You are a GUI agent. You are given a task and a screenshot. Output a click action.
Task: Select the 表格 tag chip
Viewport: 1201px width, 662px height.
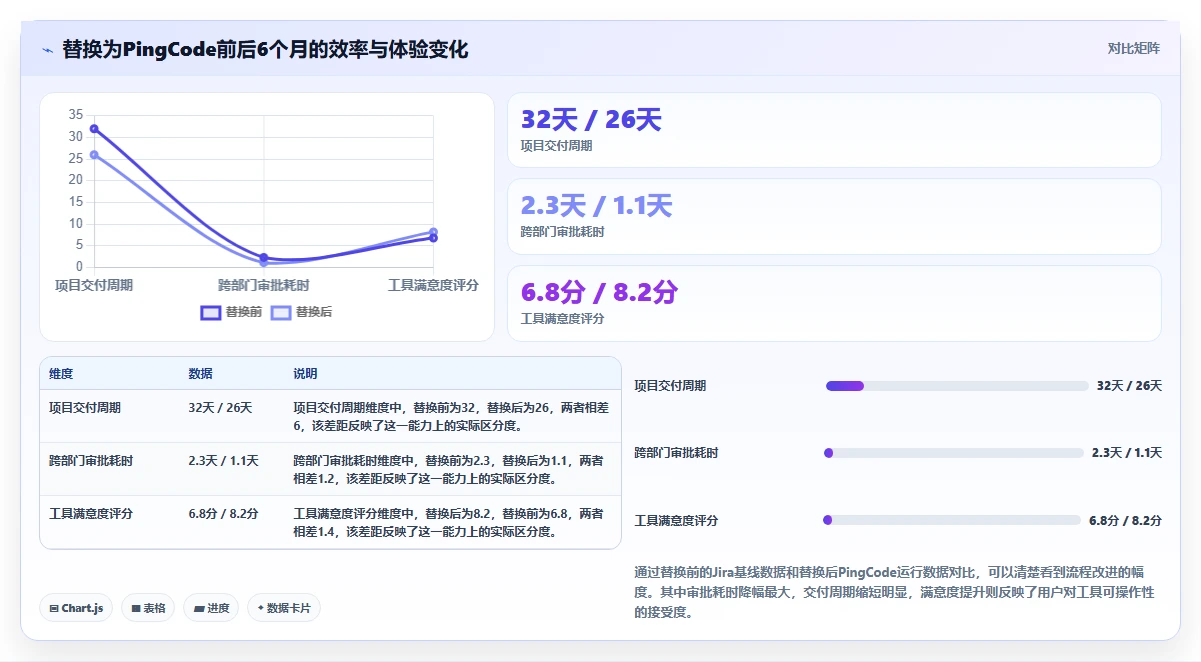pos(148,608)
